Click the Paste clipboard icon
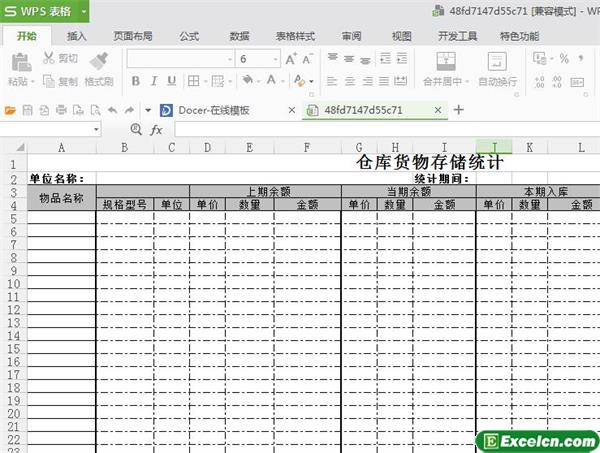The image size is (600, 453). pyautogui.click(x=21, y=62)
